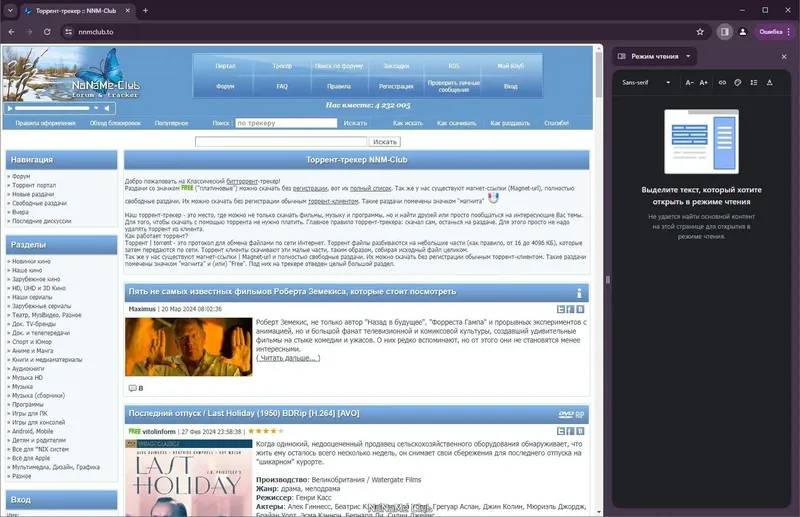
Task: Click the info icon on Земекис article header
Action: 579,293
